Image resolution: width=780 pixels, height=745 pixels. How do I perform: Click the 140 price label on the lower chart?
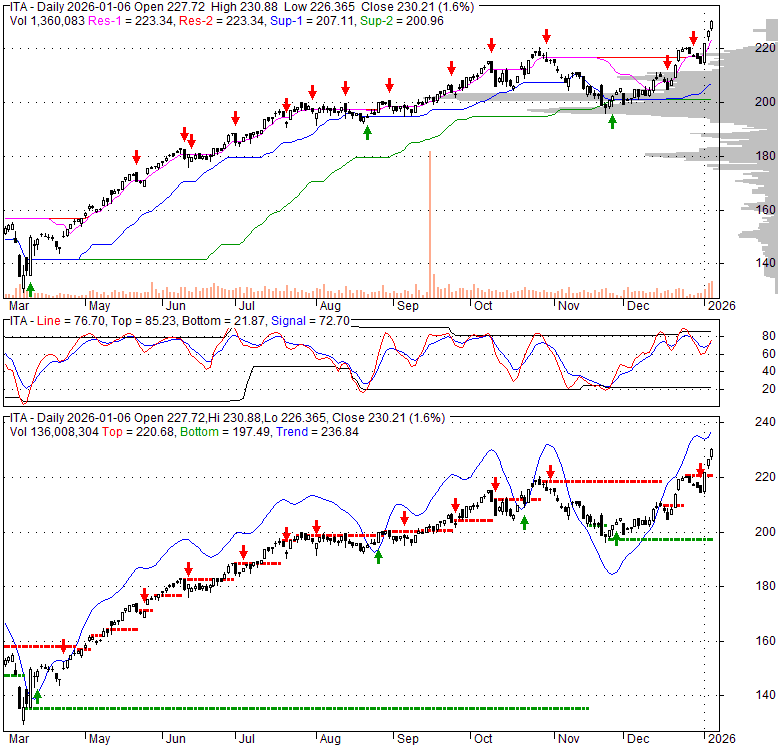[765, 695]
